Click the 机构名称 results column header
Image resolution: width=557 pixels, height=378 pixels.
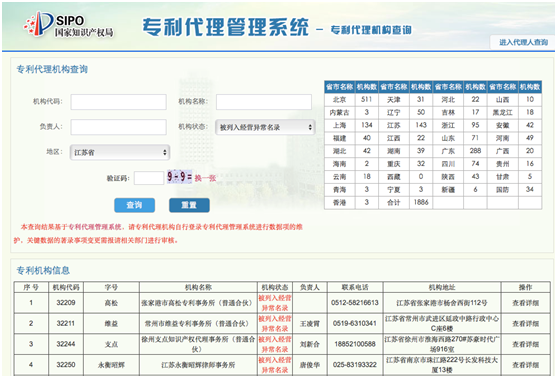point(198,287)
